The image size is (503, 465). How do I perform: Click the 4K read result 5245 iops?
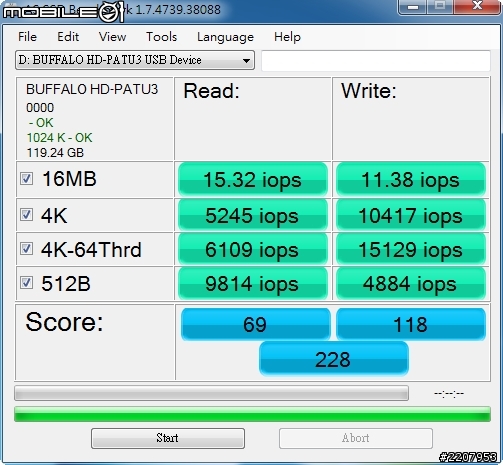253,215
